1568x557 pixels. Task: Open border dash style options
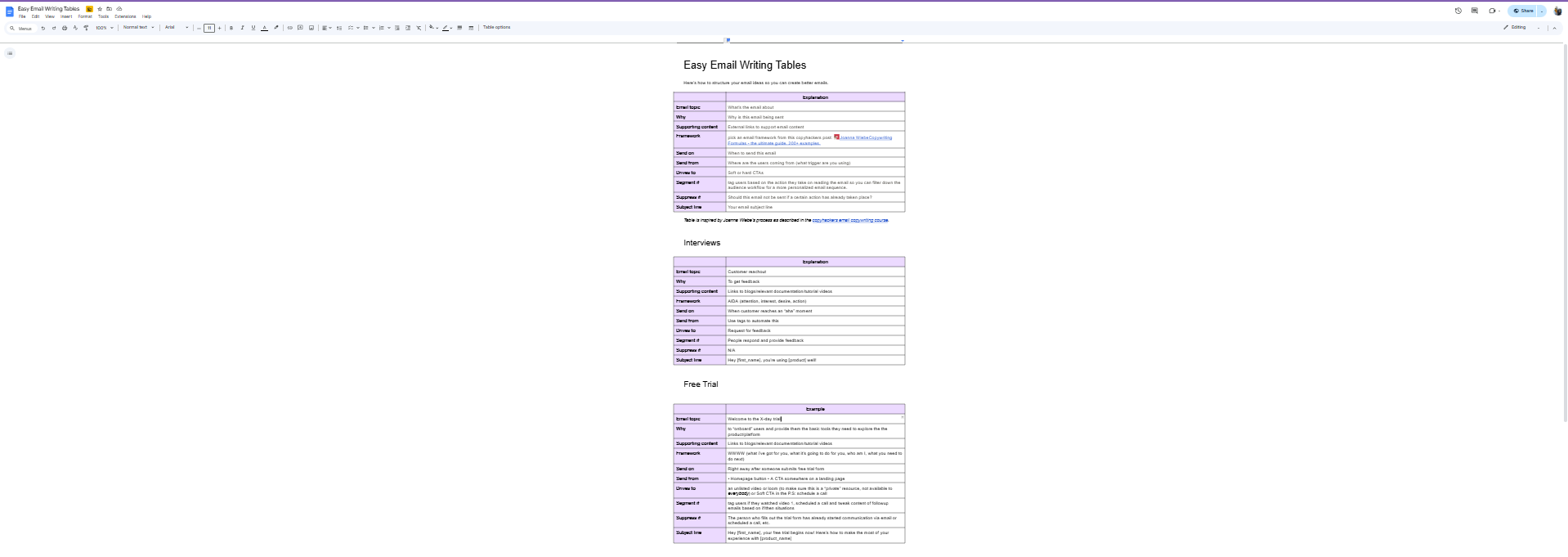pyautogui.click(x=471, y=28)
